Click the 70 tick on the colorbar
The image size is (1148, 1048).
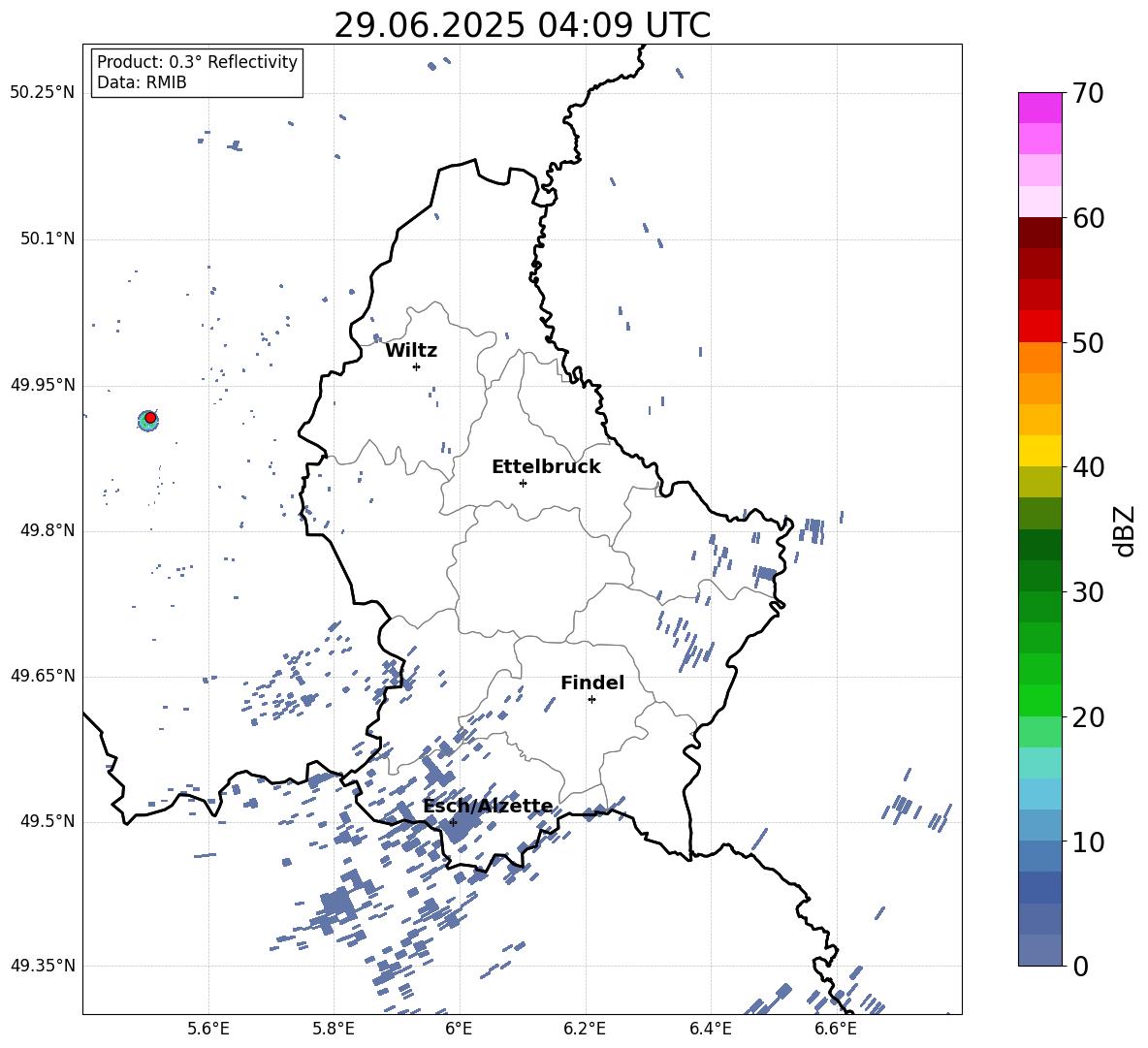pyautogui.click(x=1089, y=93)
